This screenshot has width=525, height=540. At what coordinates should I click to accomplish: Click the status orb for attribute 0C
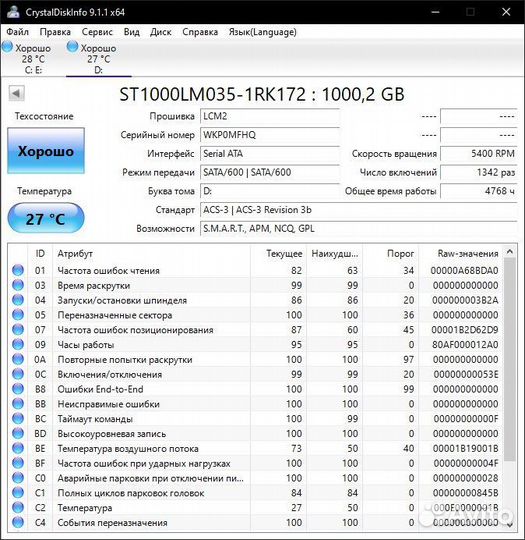(18, 374)
